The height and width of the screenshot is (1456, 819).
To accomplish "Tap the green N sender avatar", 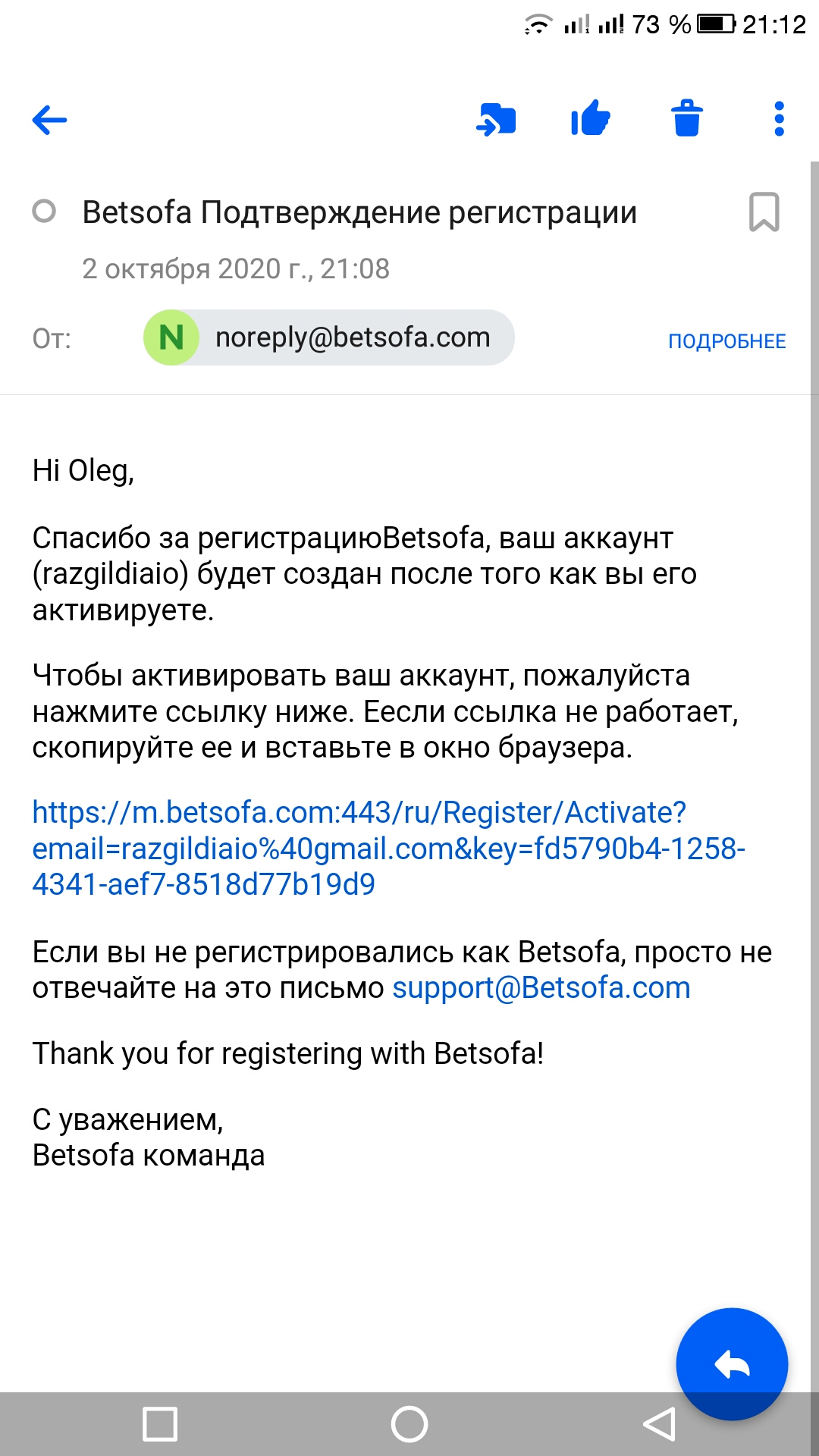I will pos(171,337).
